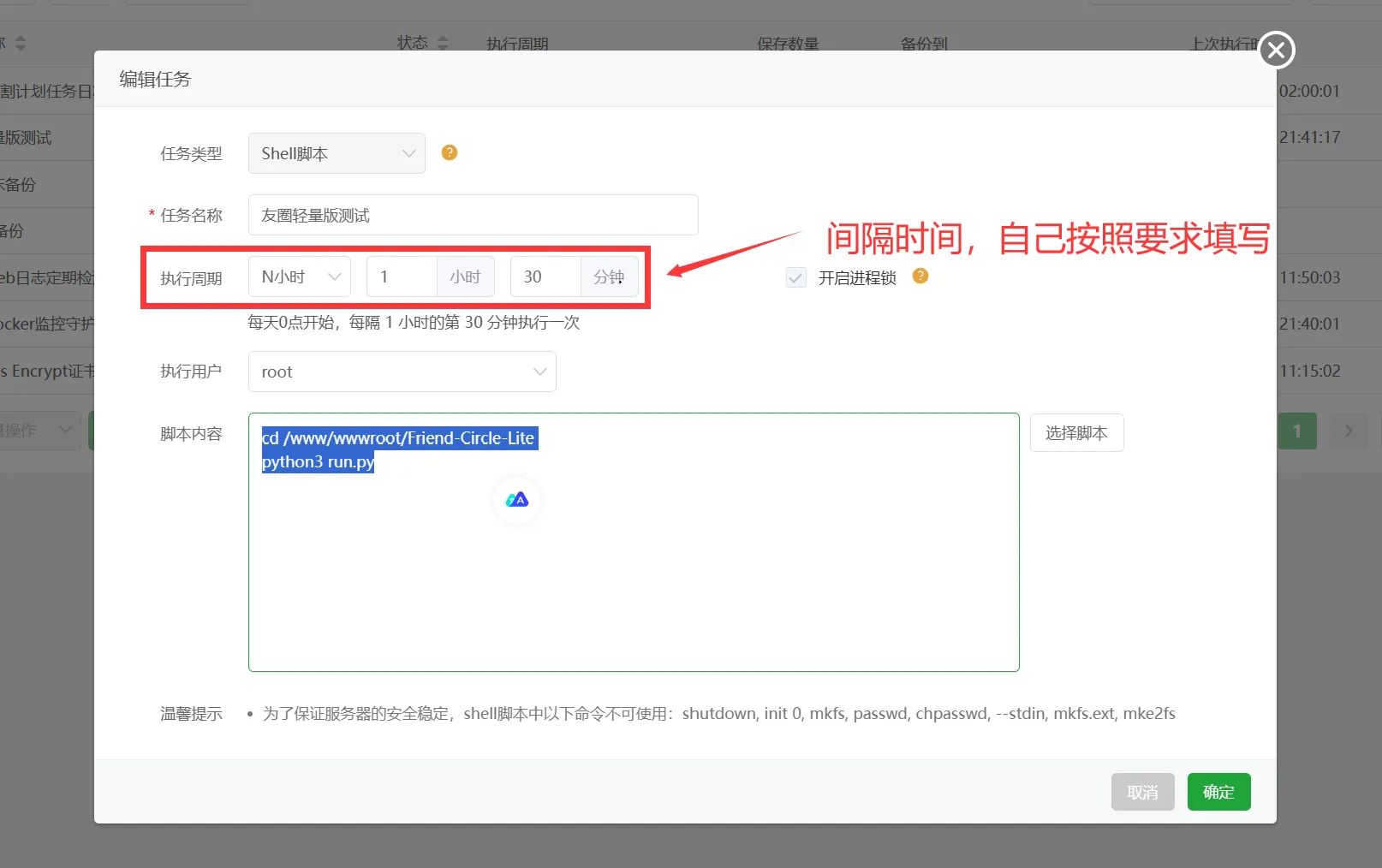Click the minute value input showing 30
Viewport: 1382px width, 868px height.
coord(544,276)
